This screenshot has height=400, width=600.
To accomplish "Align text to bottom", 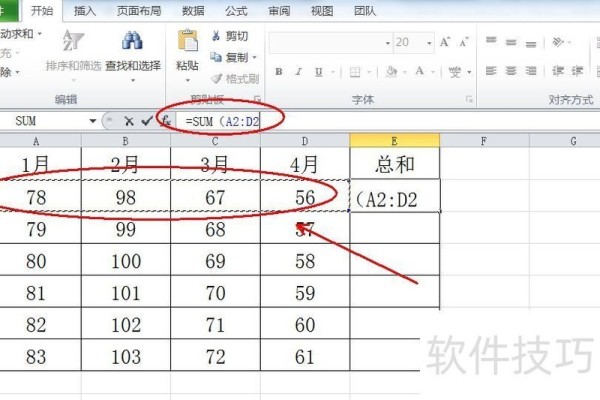I will point(531,44).
